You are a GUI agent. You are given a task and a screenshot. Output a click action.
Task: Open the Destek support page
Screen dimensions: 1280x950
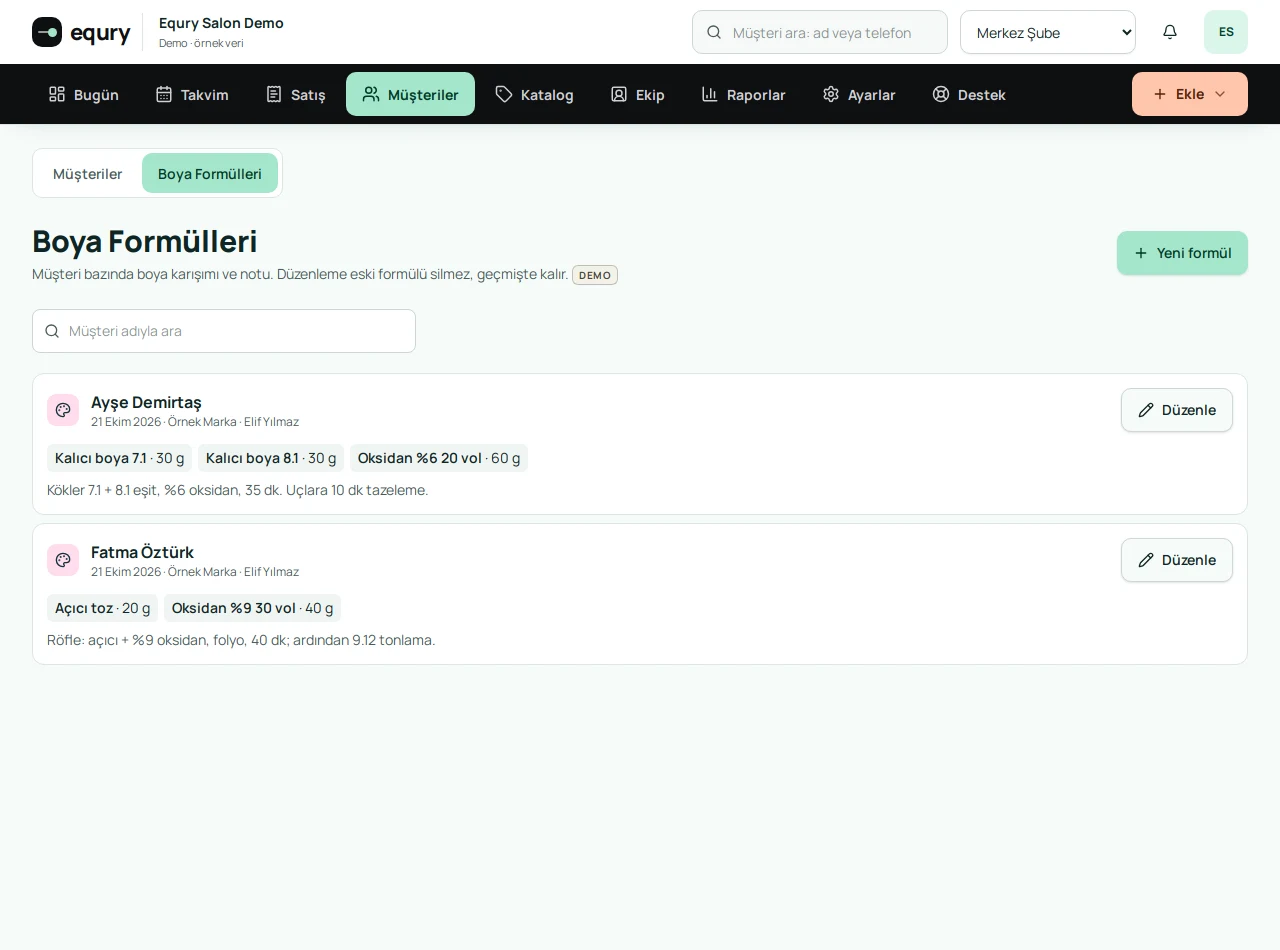[x=969, y=94]
